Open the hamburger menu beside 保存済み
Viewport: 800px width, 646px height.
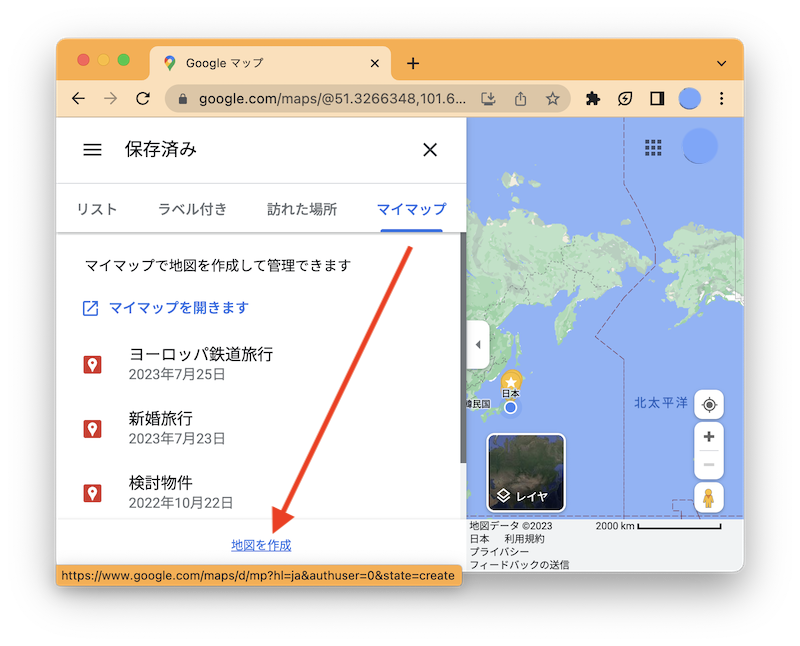pos(92,150)
